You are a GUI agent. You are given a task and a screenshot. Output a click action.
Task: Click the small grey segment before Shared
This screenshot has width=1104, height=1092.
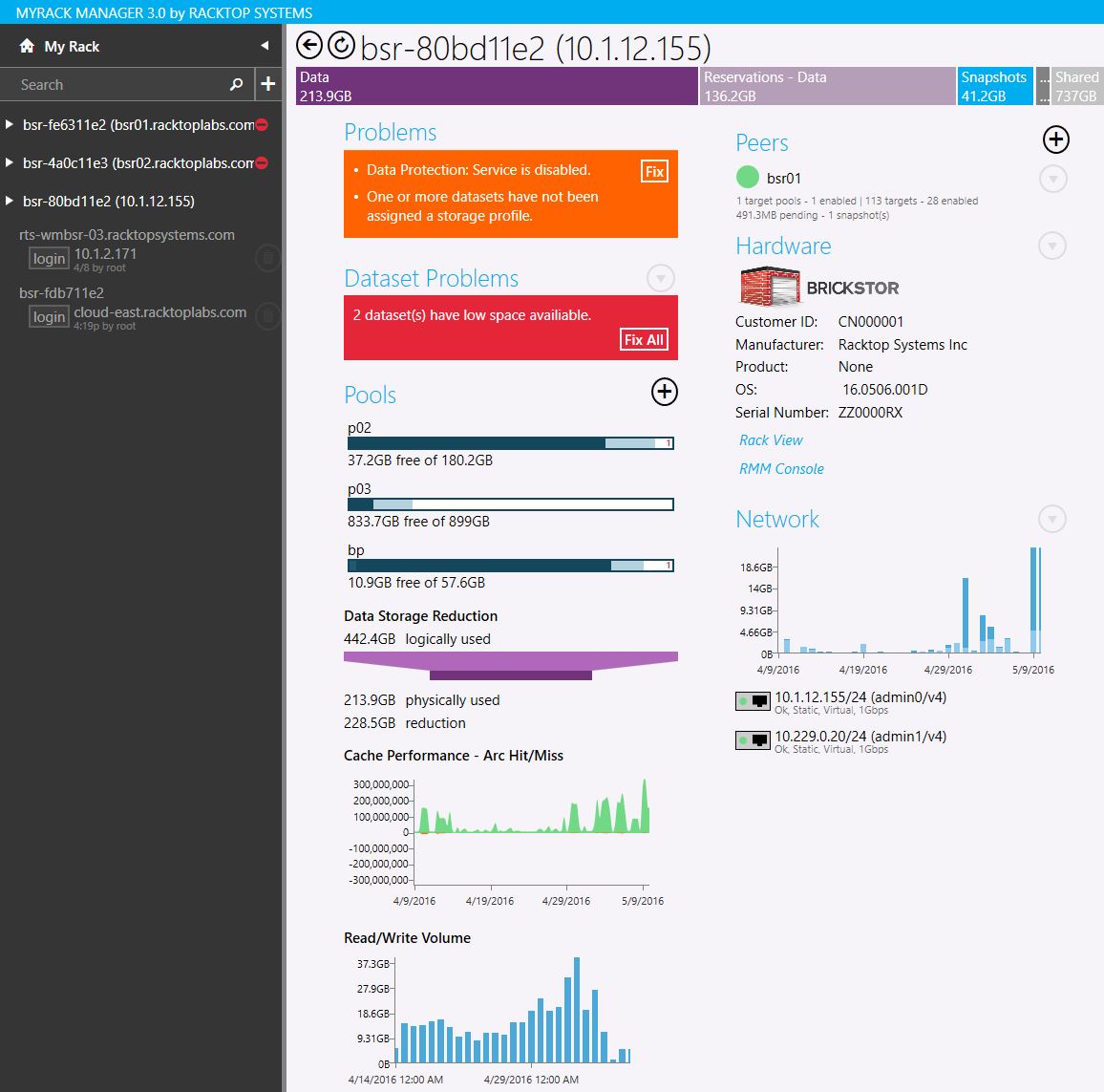pos(1044,86)
